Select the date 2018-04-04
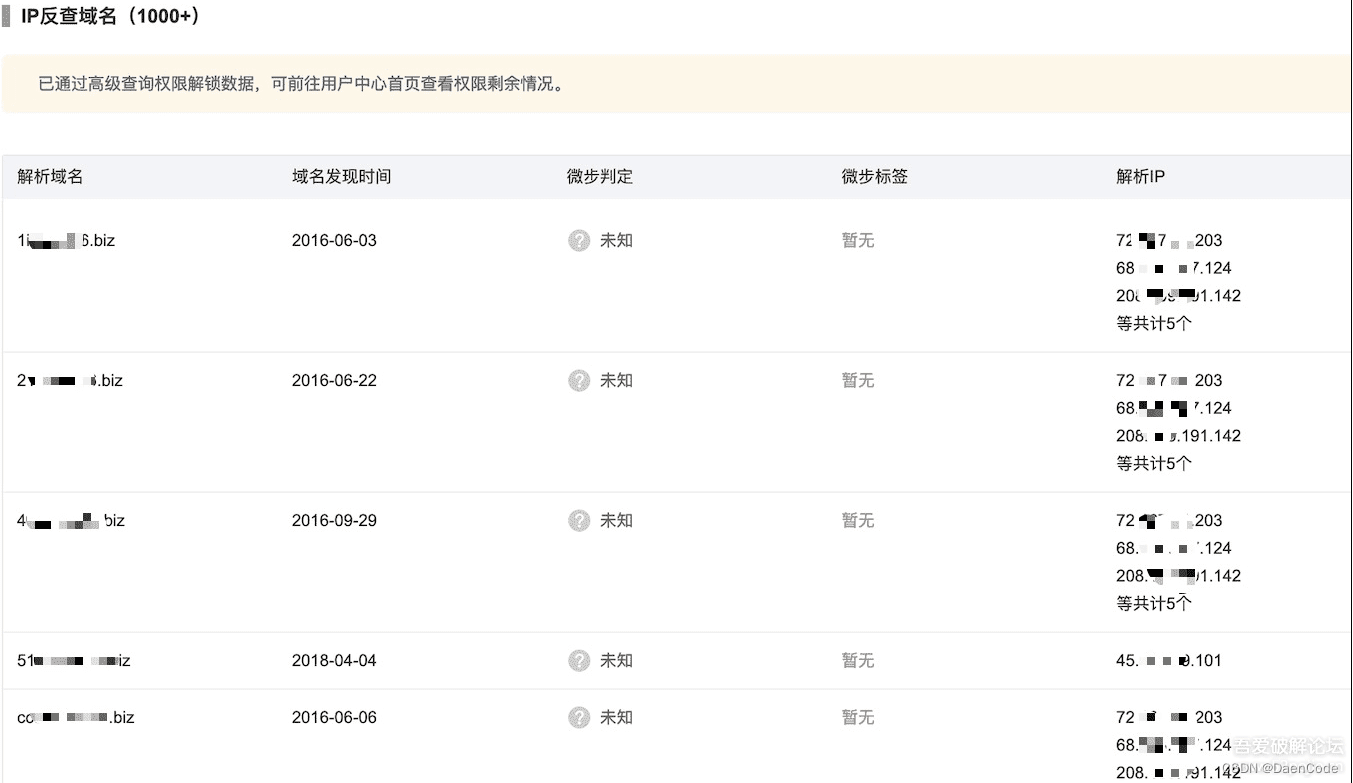The height and width of the screenshot is (783, 1353). [x=334, y=660]
